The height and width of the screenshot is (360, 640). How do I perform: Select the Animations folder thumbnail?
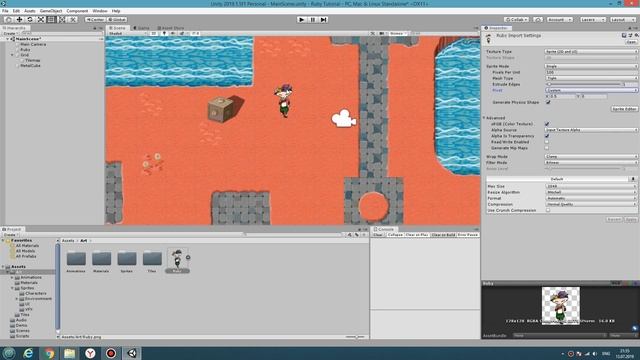(x=76, y=258)
